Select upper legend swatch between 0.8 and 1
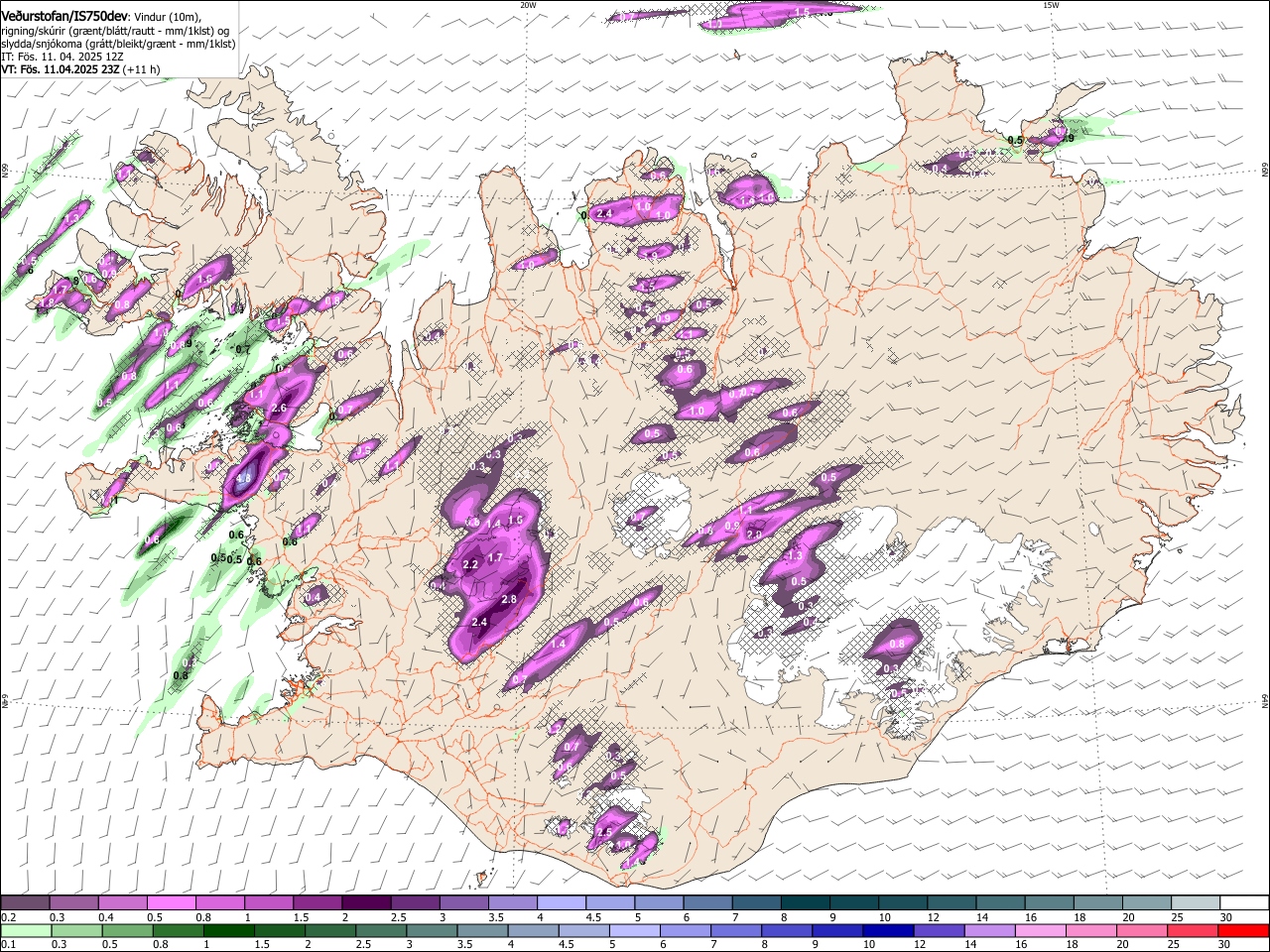This screenshot has width=1270, height=952. coord(219,903)
